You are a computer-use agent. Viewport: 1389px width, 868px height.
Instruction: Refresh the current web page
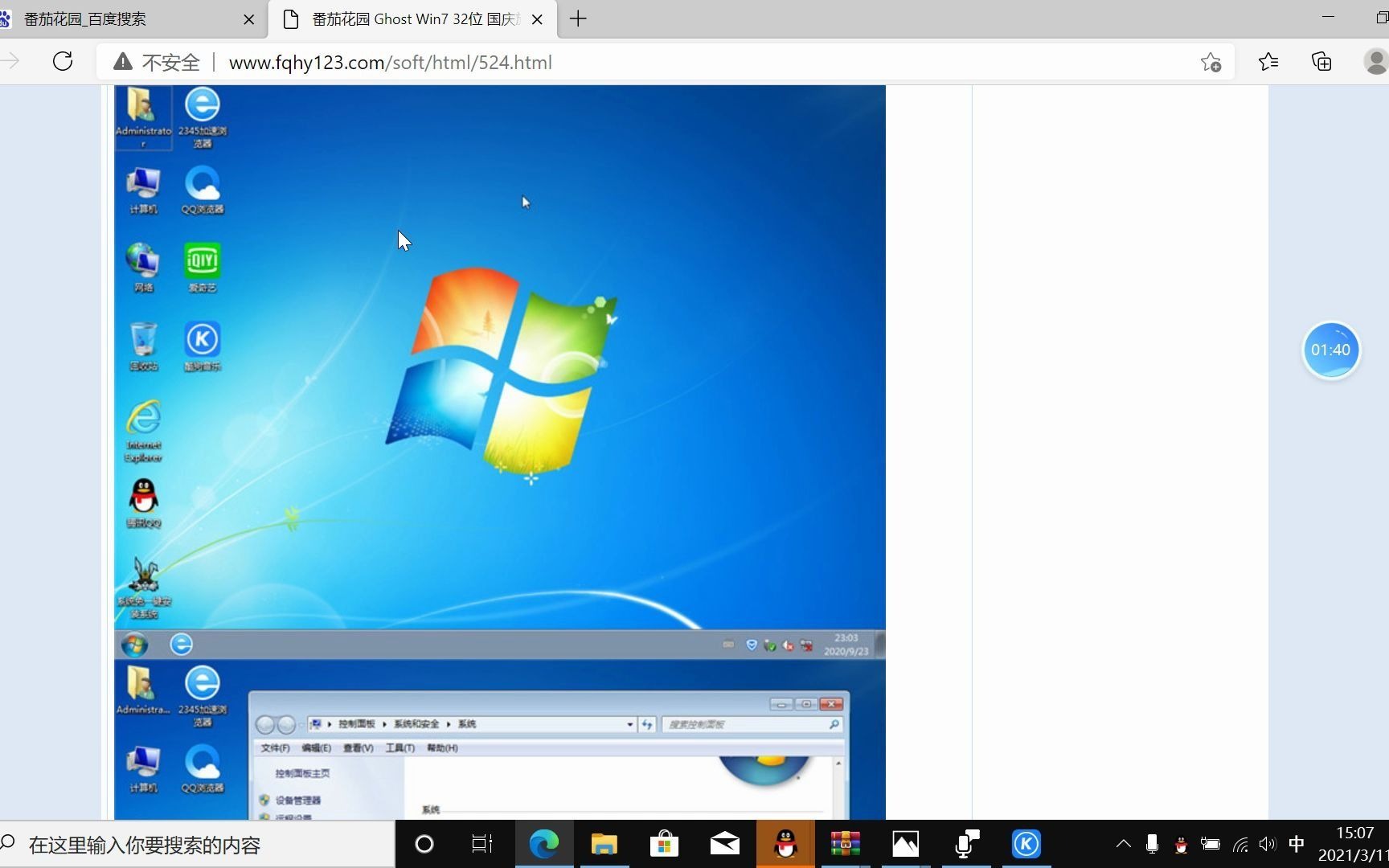63,62
